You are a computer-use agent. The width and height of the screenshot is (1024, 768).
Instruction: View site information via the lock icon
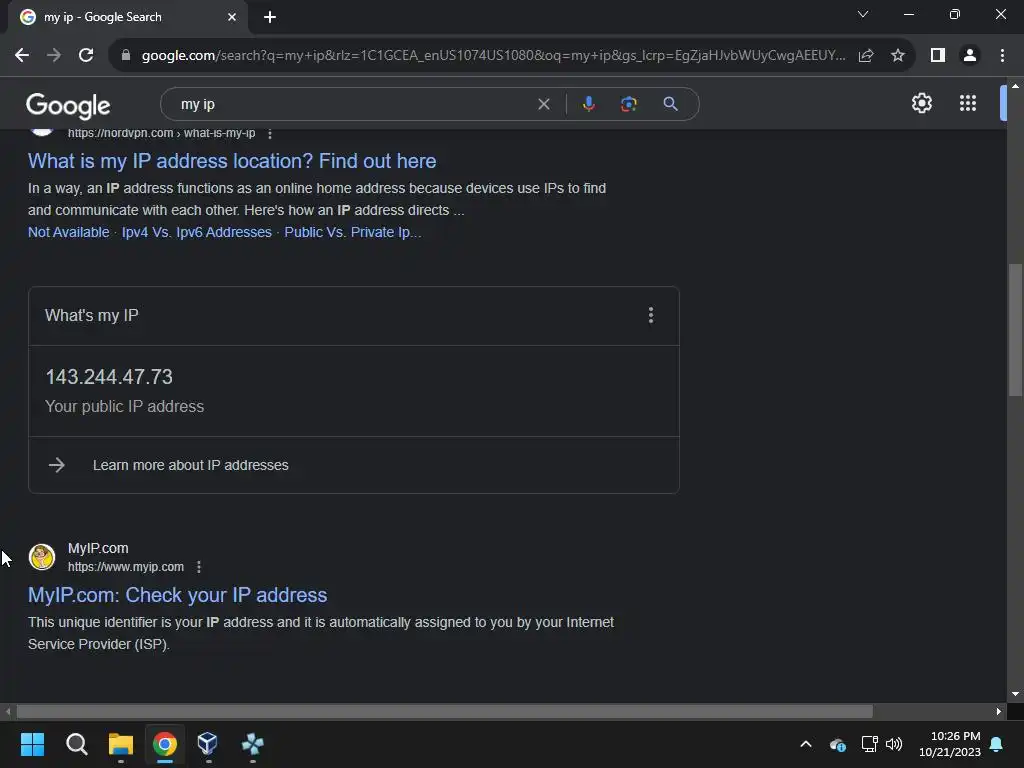tap(126, 56)
